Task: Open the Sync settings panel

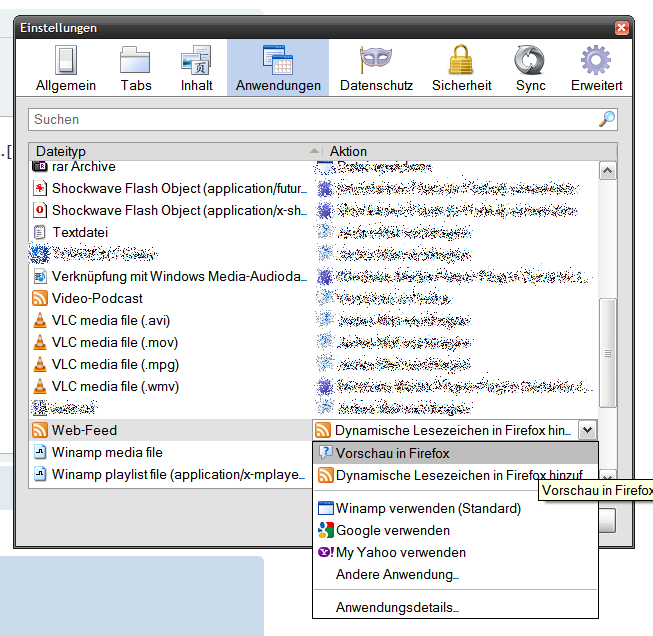Action: (530, 68)
